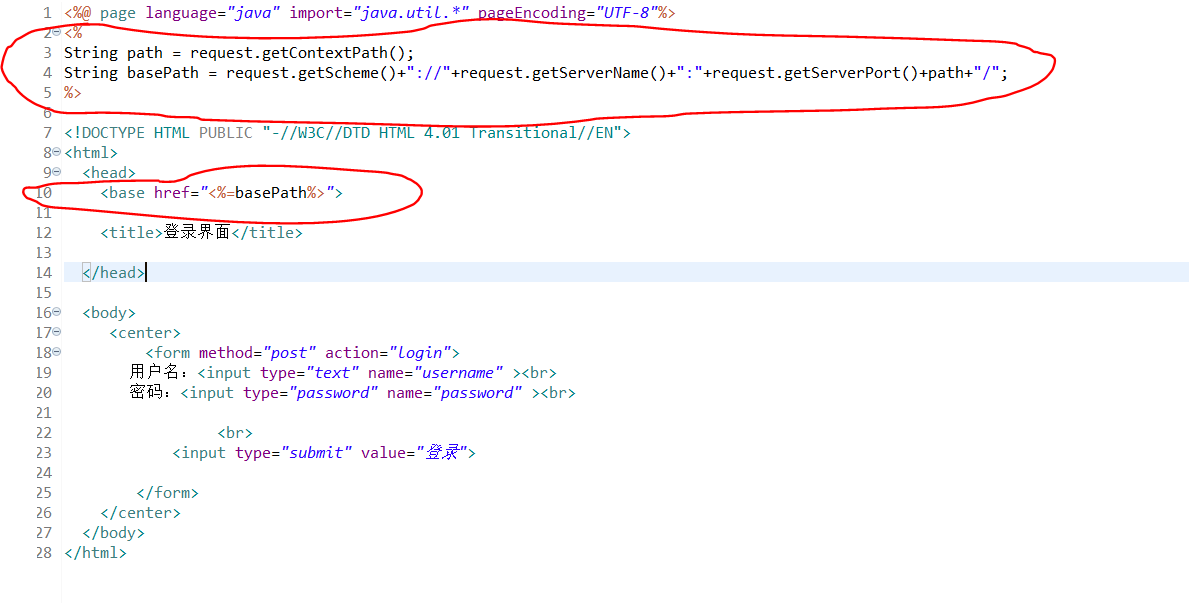Click the "-//W3C//DTD HTML 4.01 Transitional//EN" string
This screenshot has height=603, width=1189.
442,133
